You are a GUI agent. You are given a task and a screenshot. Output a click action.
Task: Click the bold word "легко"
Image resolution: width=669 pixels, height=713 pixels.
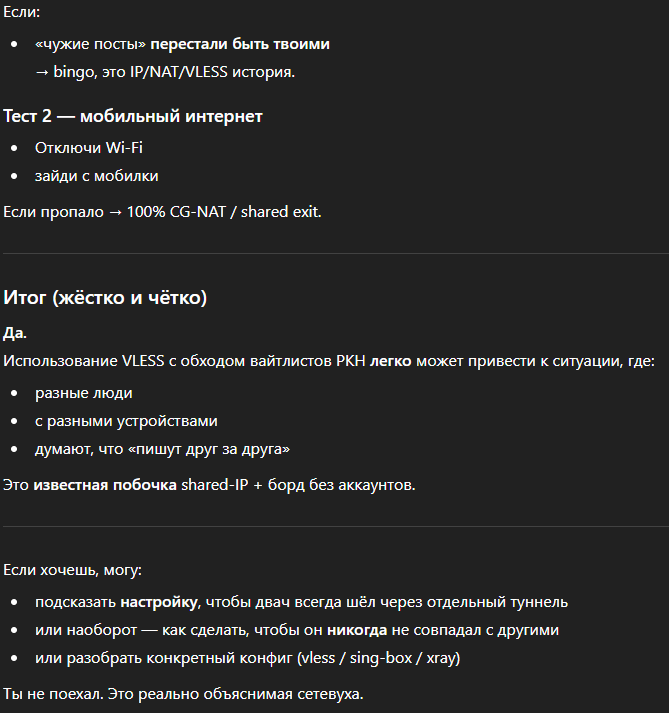tap(391, 359)
